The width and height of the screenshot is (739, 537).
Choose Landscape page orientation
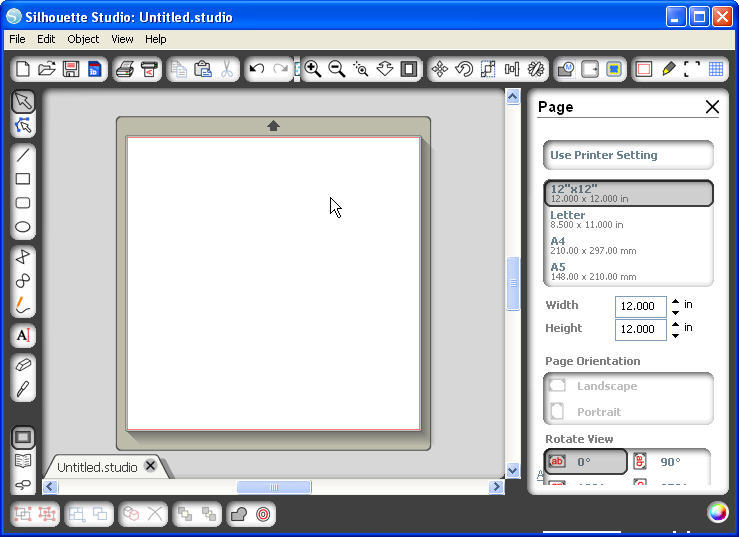click(628, 386)
